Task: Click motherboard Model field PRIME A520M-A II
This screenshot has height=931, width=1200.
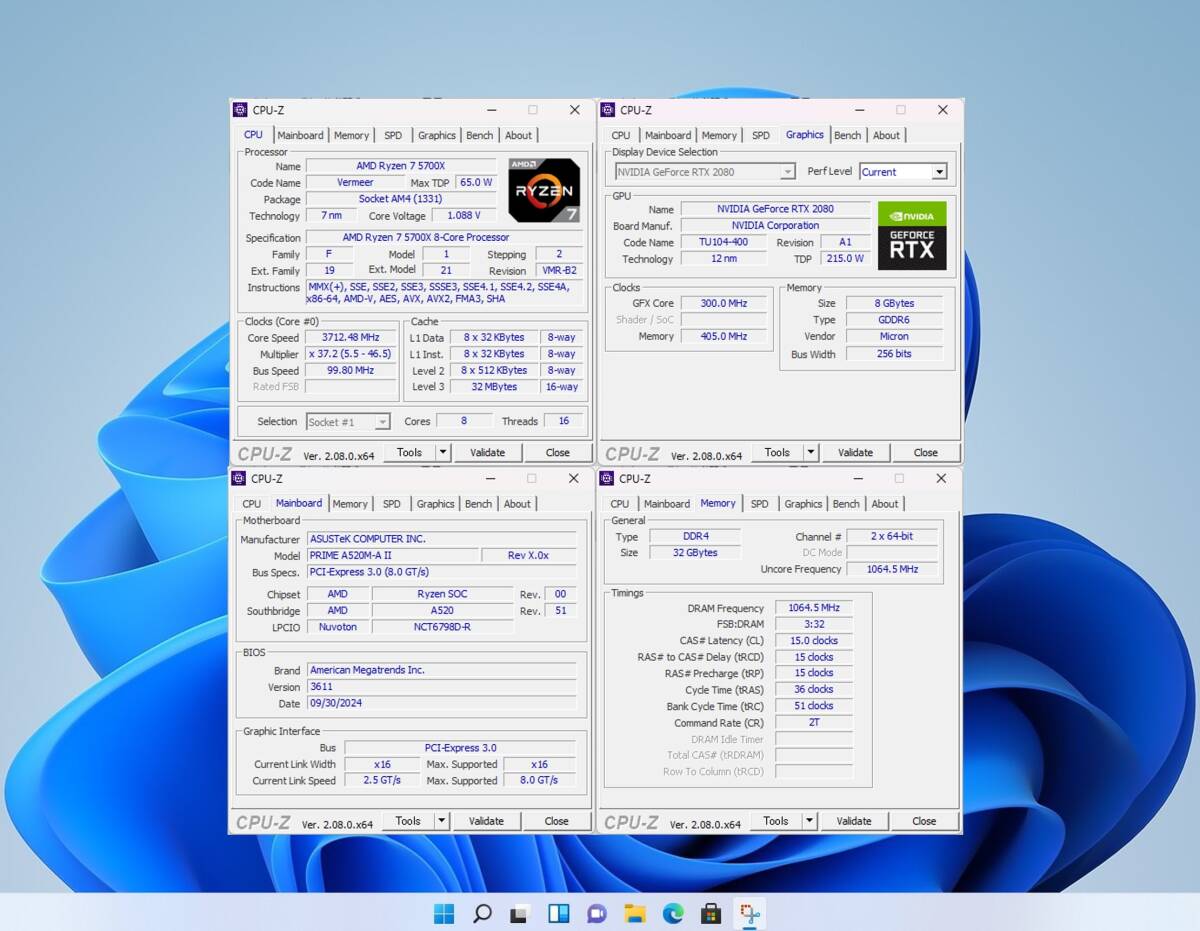Action: pos(392,555)
